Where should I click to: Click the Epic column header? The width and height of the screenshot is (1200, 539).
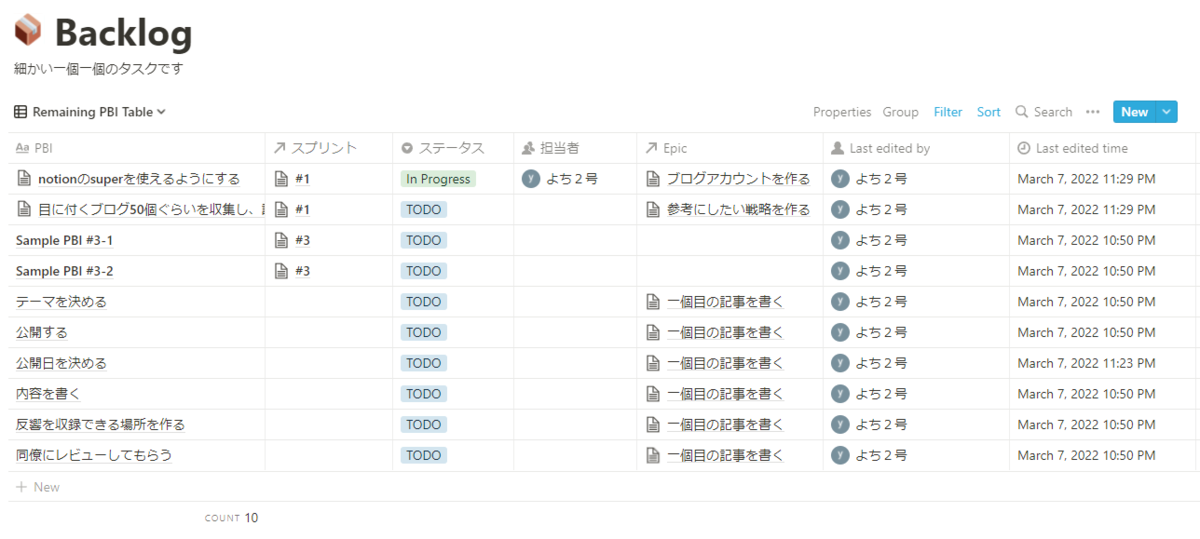point(729,148)
